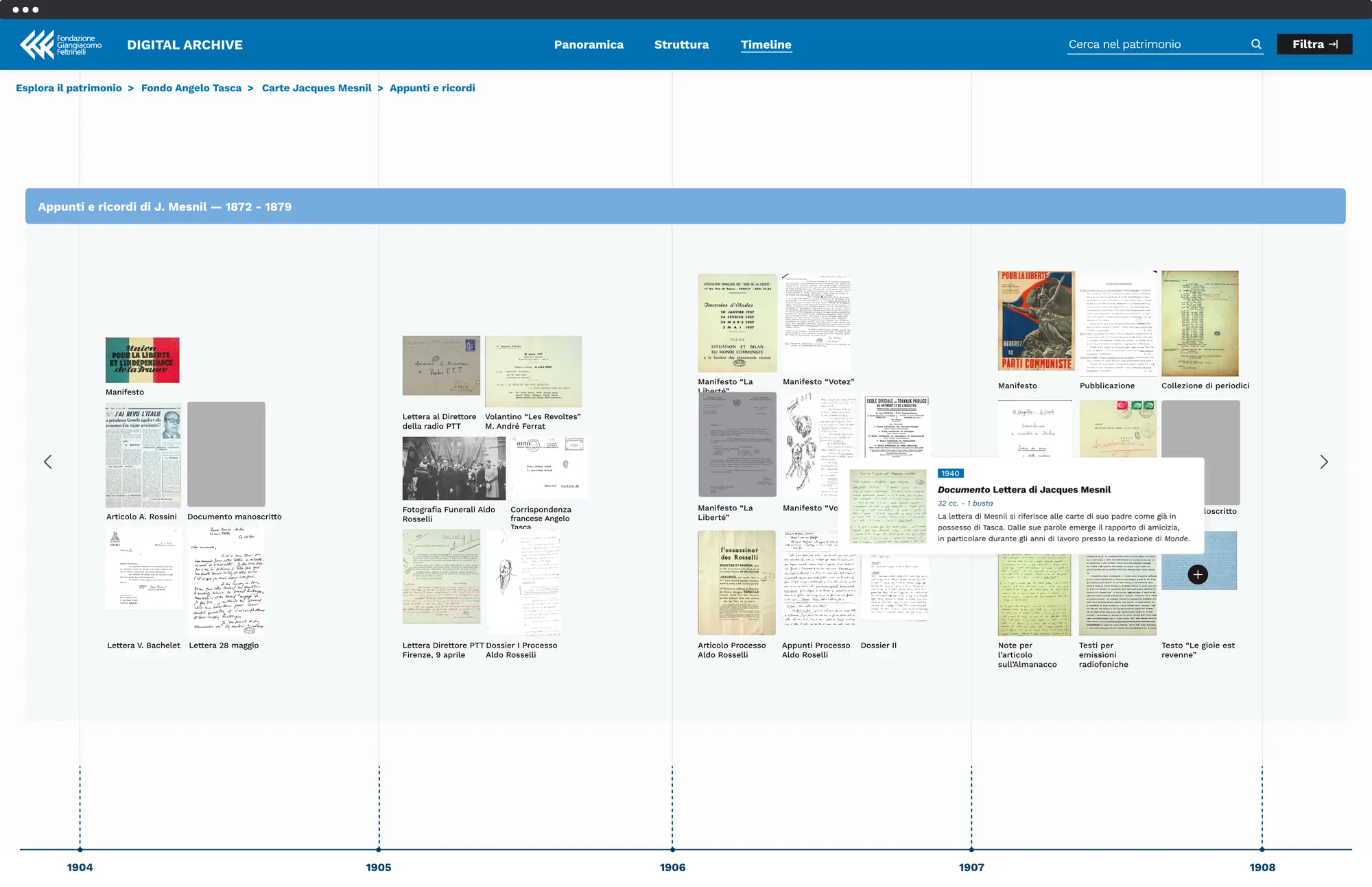Screen dimensions: 1372x887
Task: Click the plus icon on blue thumbnail
Action: click(x=1198, y=575)
